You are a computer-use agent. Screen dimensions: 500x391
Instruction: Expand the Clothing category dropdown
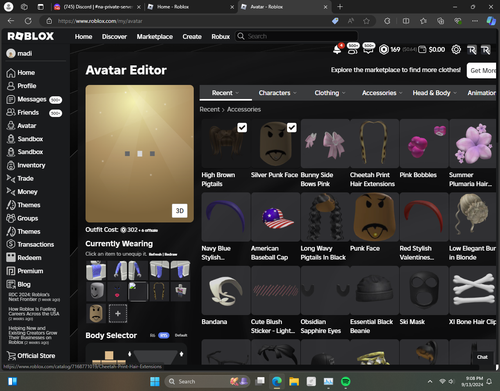330,93
